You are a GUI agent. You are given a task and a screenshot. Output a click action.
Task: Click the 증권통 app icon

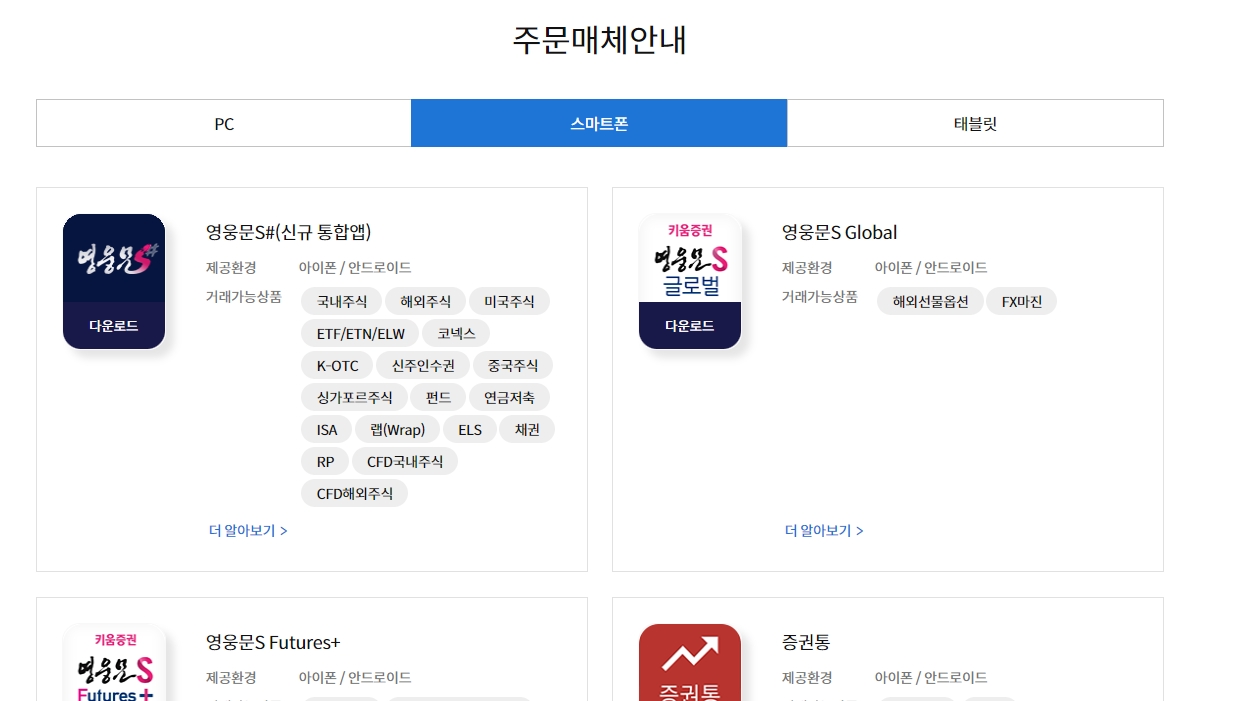(x=690, y=662)
